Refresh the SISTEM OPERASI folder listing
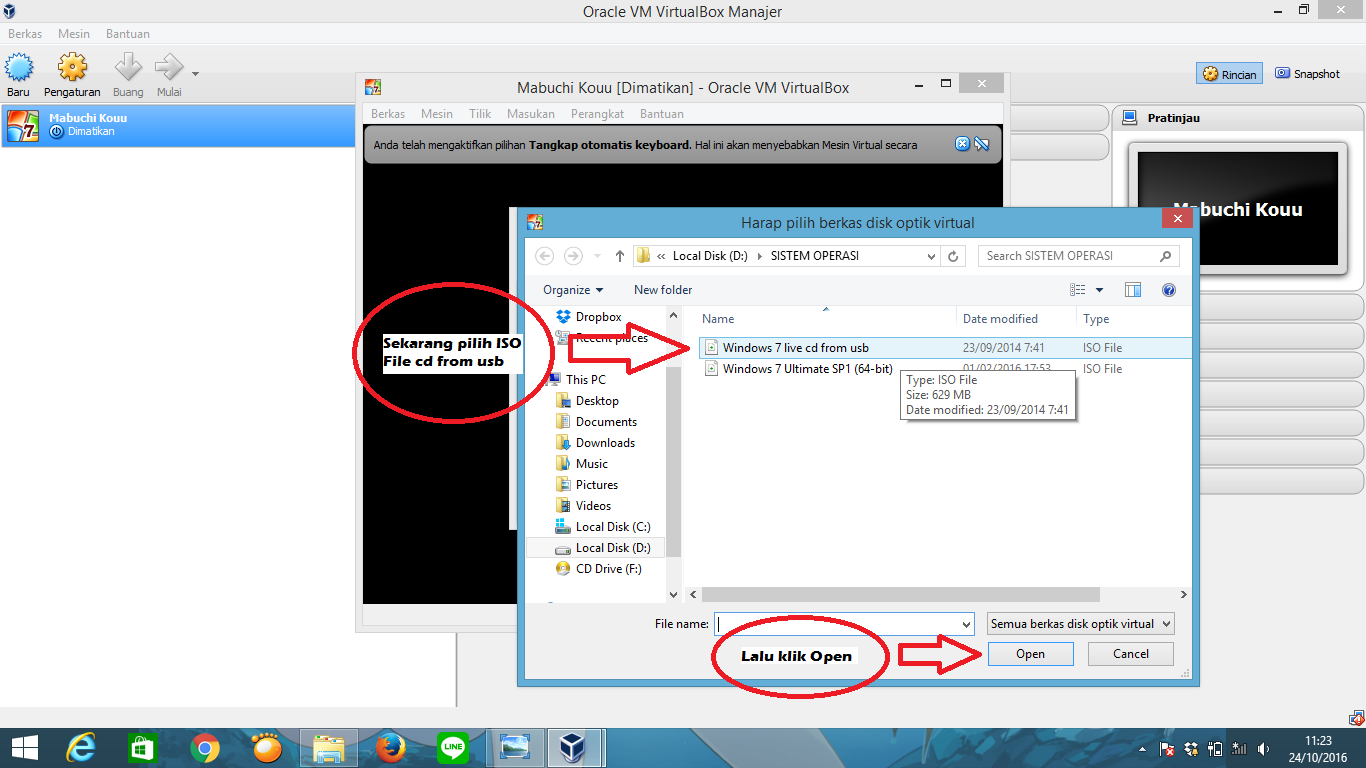Image resolution: width=1366 pixels, height=768 pixels. 953,256
